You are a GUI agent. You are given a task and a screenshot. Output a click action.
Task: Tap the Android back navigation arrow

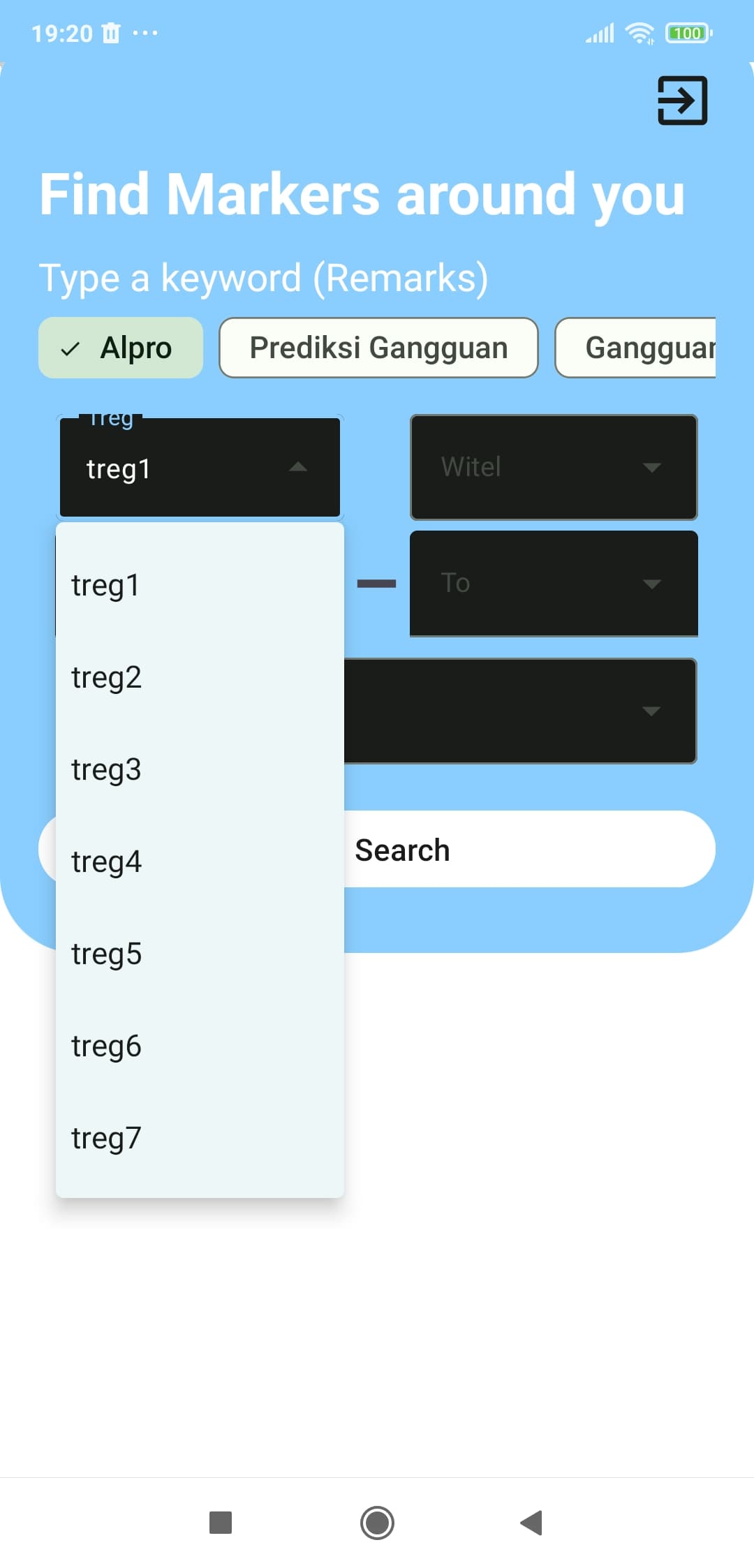[x=531, y=1522]
